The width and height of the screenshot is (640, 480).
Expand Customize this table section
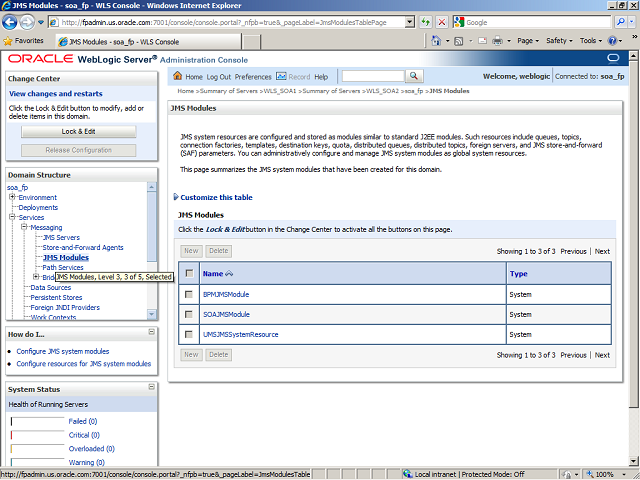177,197
